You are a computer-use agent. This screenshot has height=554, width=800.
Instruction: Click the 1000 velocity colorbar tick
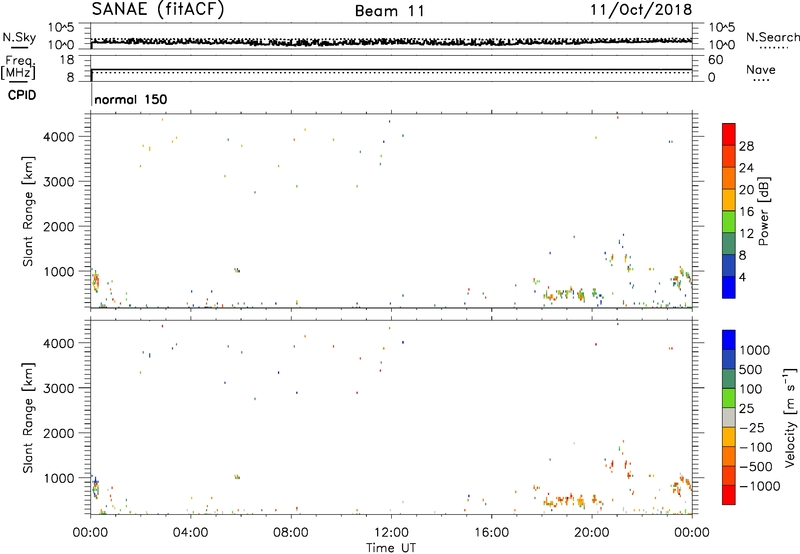tap(755, 350)
